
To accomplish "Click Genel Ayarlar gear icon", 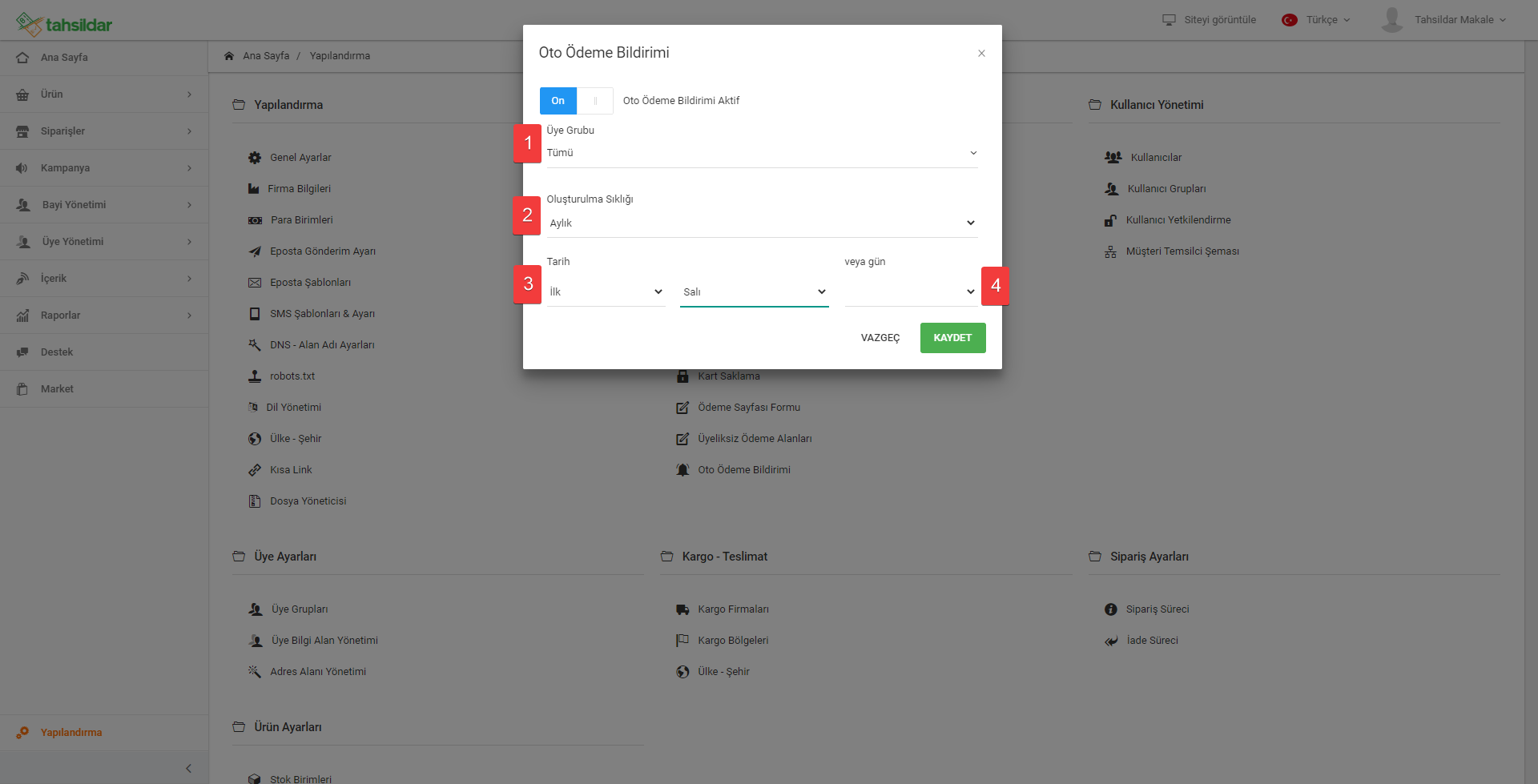I will pos(255,158).
